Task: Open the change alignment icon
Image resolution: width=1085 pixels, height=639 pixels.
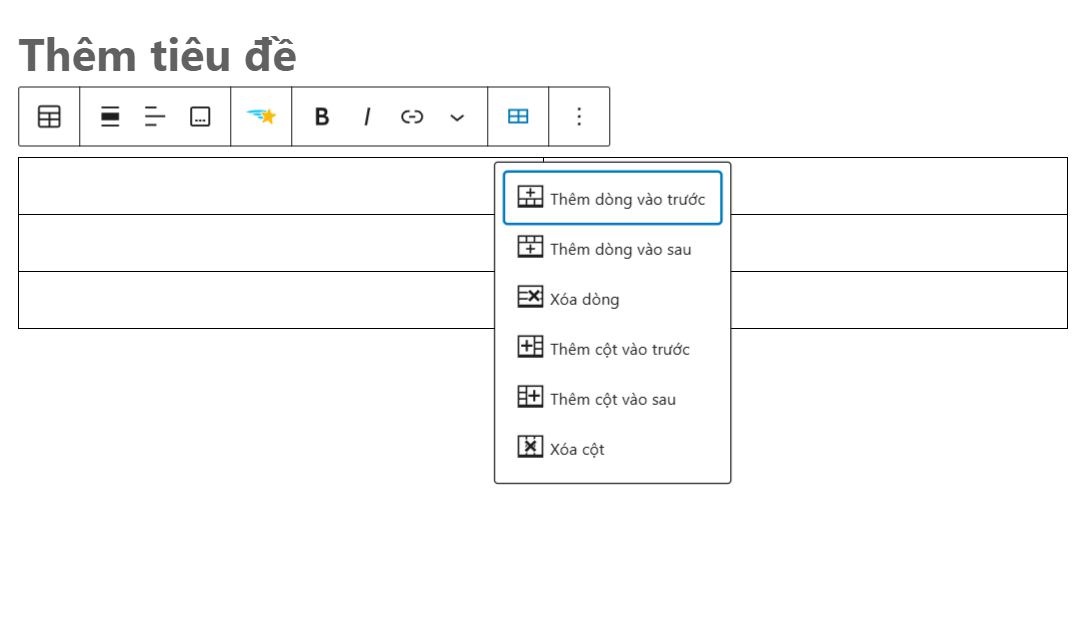Action: click(110, 116)
